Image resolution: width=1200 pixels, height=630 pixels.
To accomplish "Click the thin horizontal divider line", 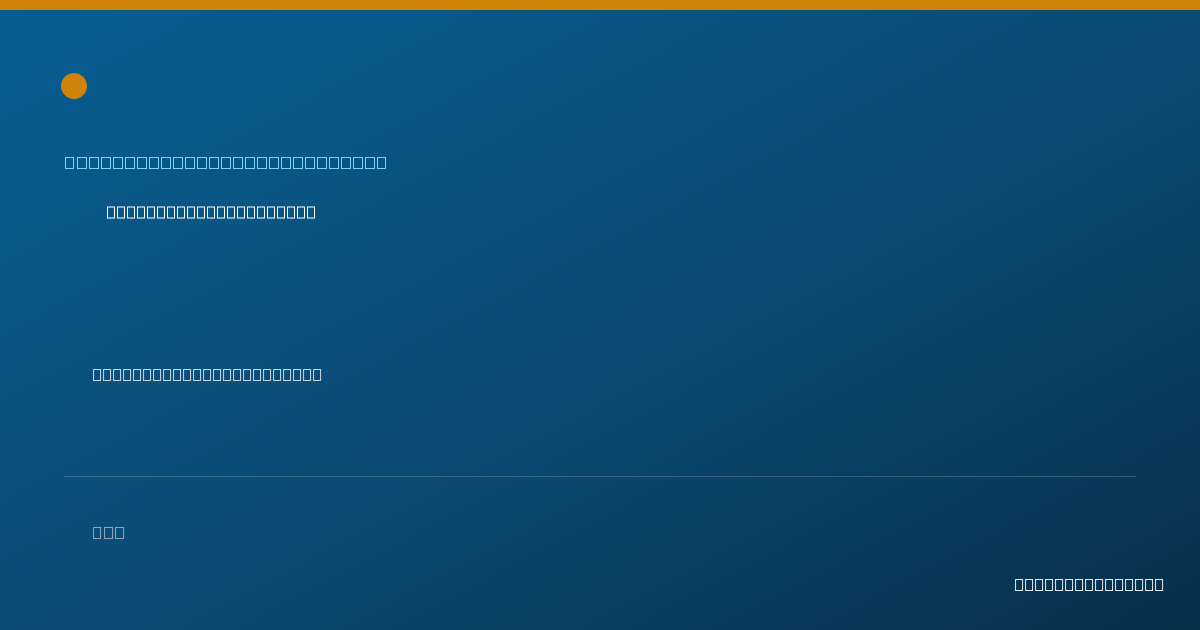I will pos(600,476).
